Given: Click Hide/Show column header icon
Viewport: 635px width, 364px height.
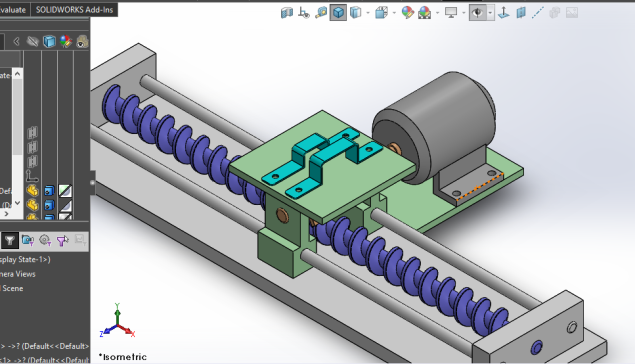Looking at the screenshot, I should [x=32, y=41].
